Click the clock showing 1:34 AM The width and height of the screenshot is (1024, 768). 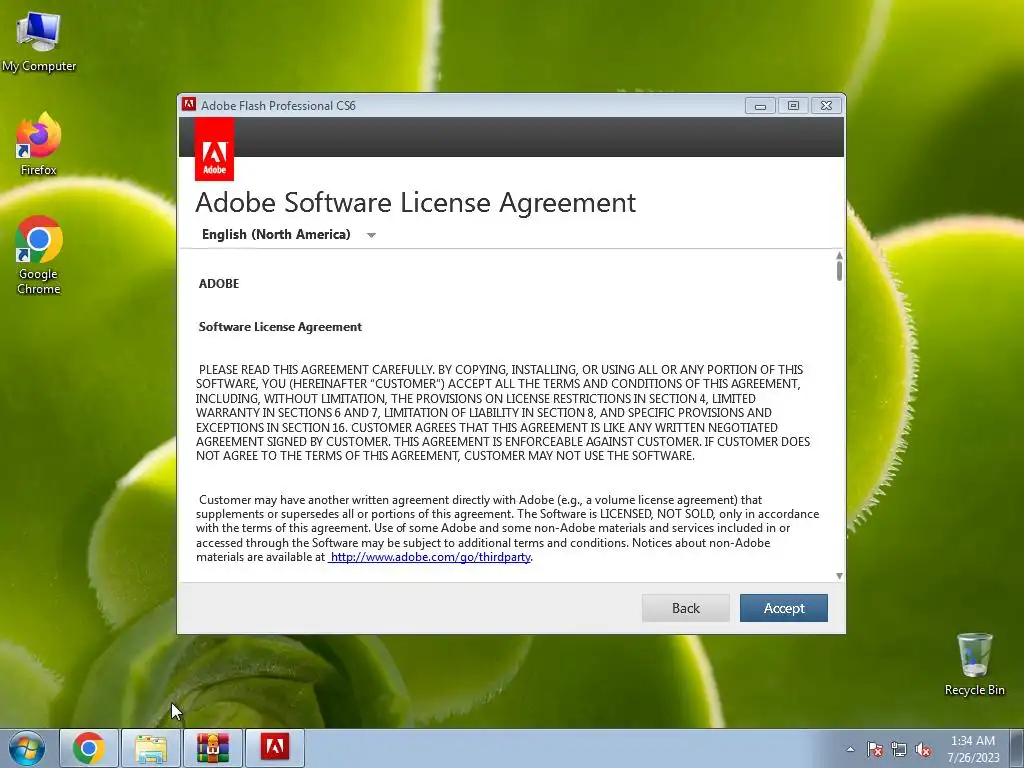973,749
